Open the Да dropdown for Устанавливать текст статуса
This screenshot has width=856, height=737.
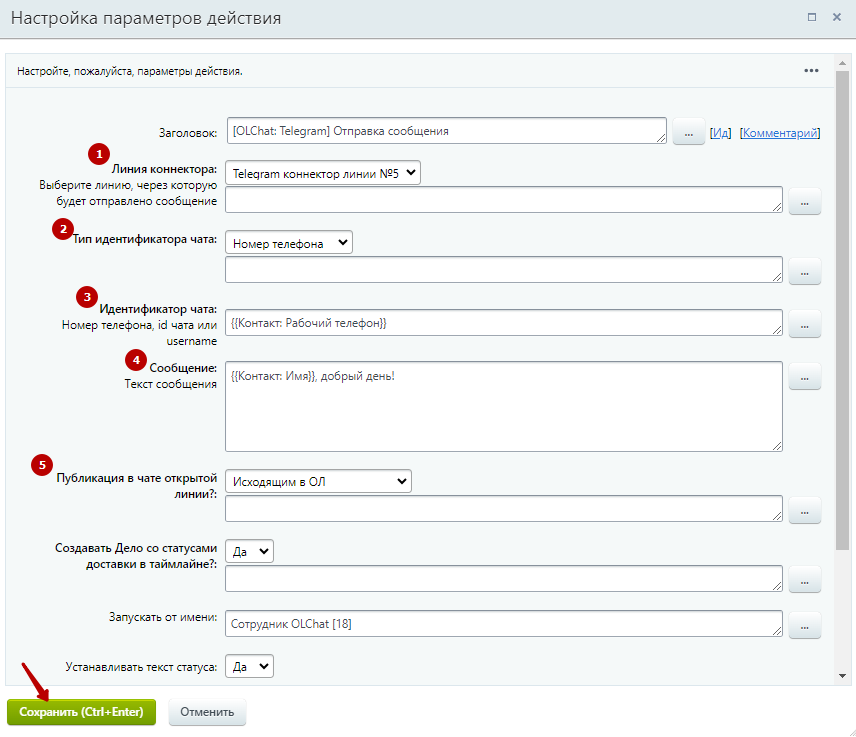click(249, 666)
